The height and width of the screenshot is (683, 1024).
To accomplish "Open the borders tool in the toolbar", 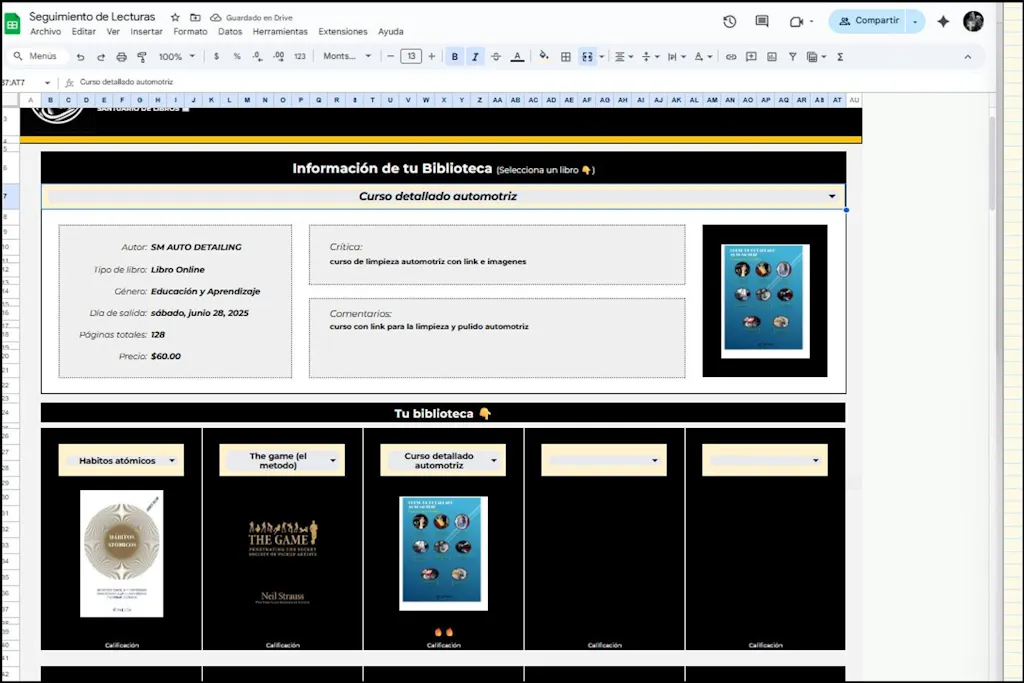I will coord(566,57).
